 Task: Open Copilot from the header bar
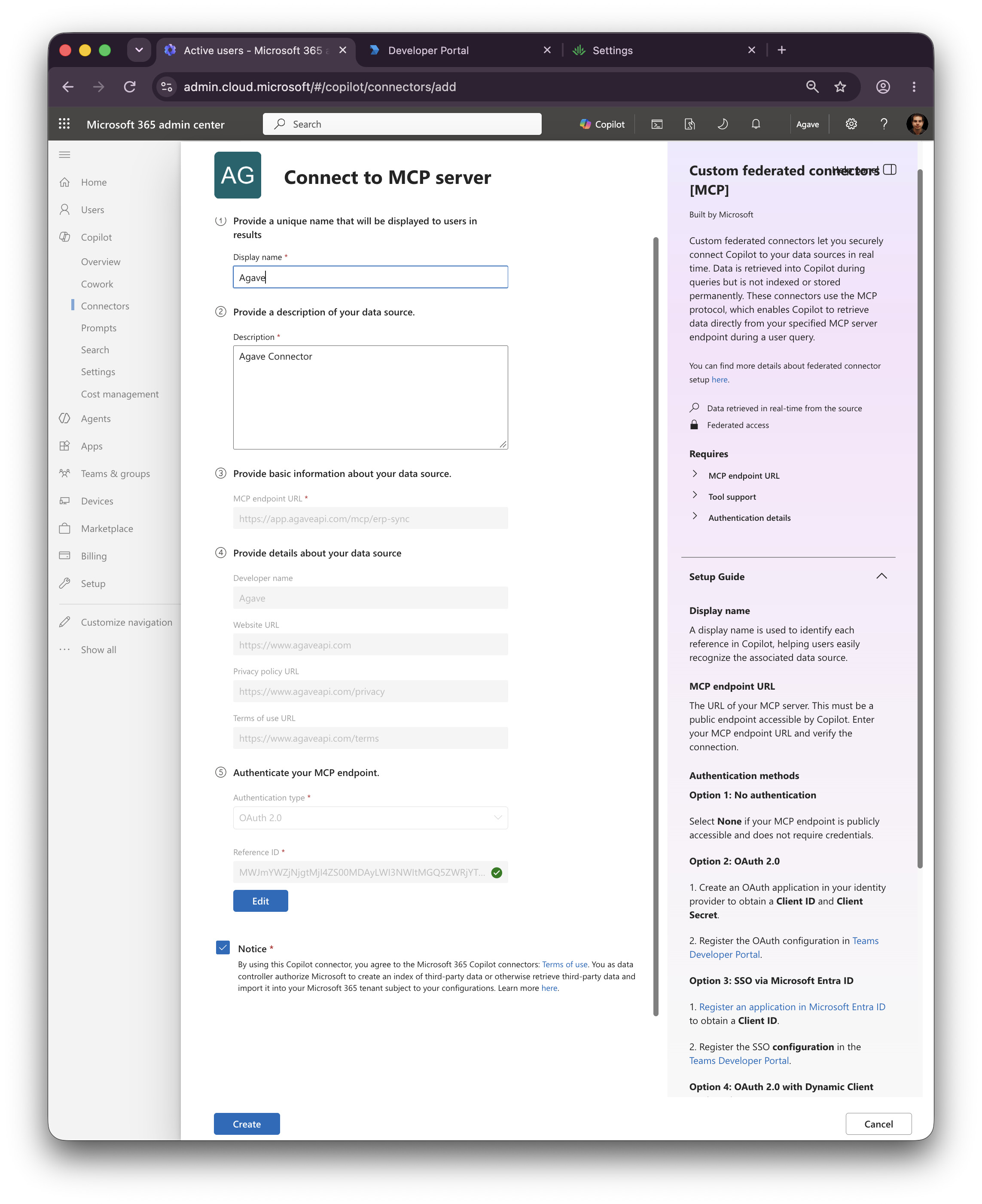(602, 124)
